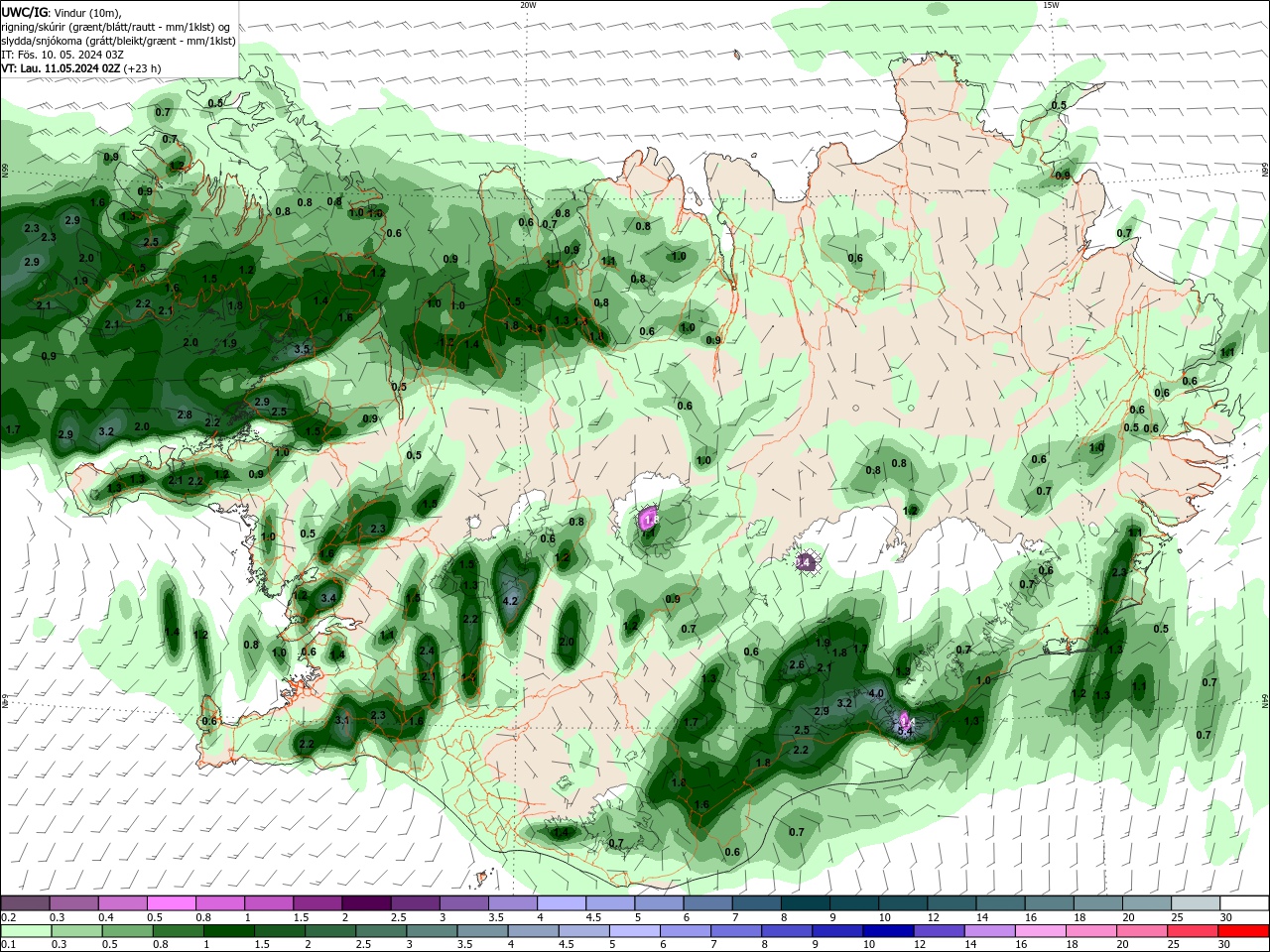Click the '3.2' value beside 4.0 in the southeast
This screenshot has width=1270, height=952.
(844, 703)
